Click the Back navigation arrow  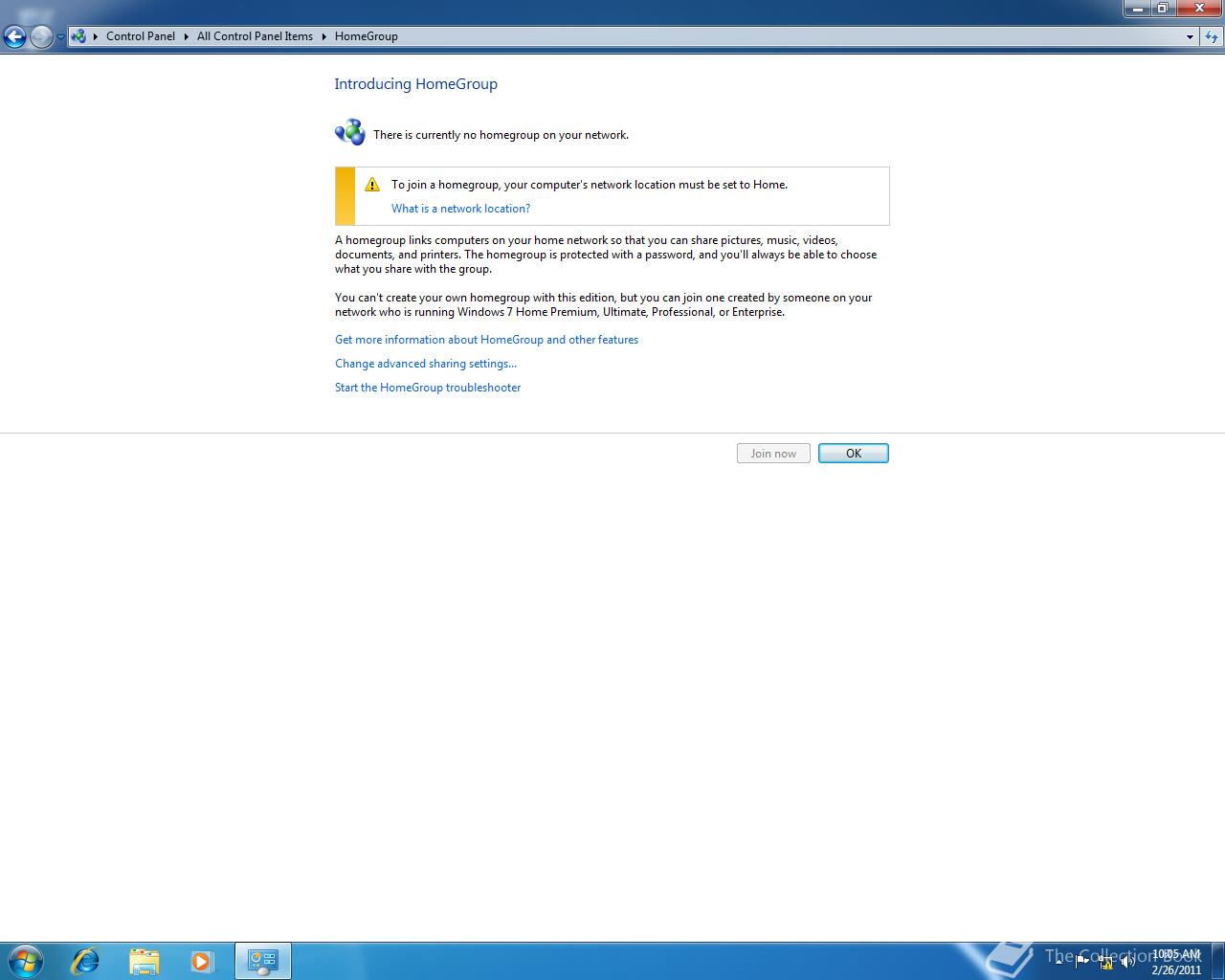[x=14, y=37]
